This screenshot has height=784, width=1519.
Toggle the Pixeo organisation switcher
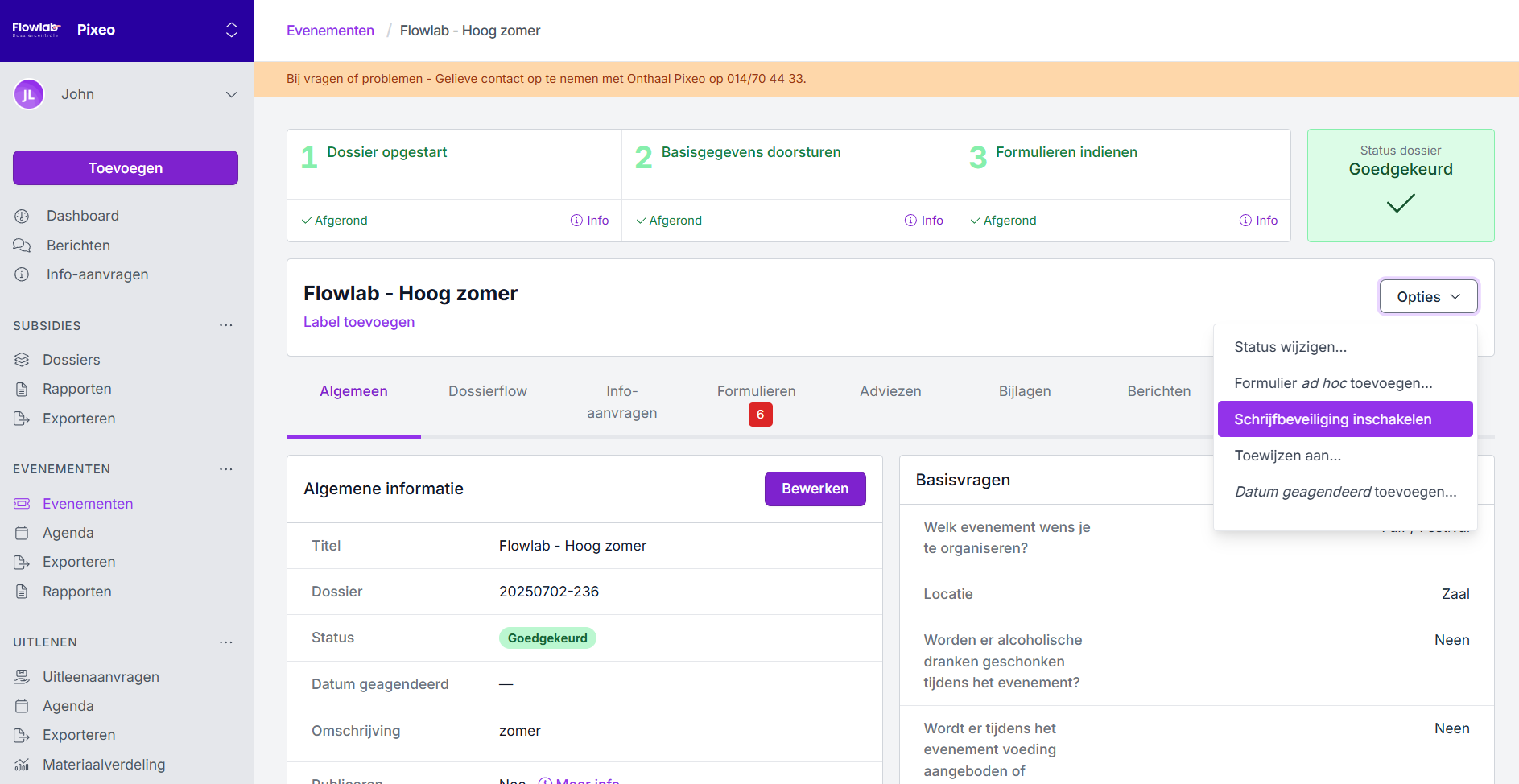[231, 30]
